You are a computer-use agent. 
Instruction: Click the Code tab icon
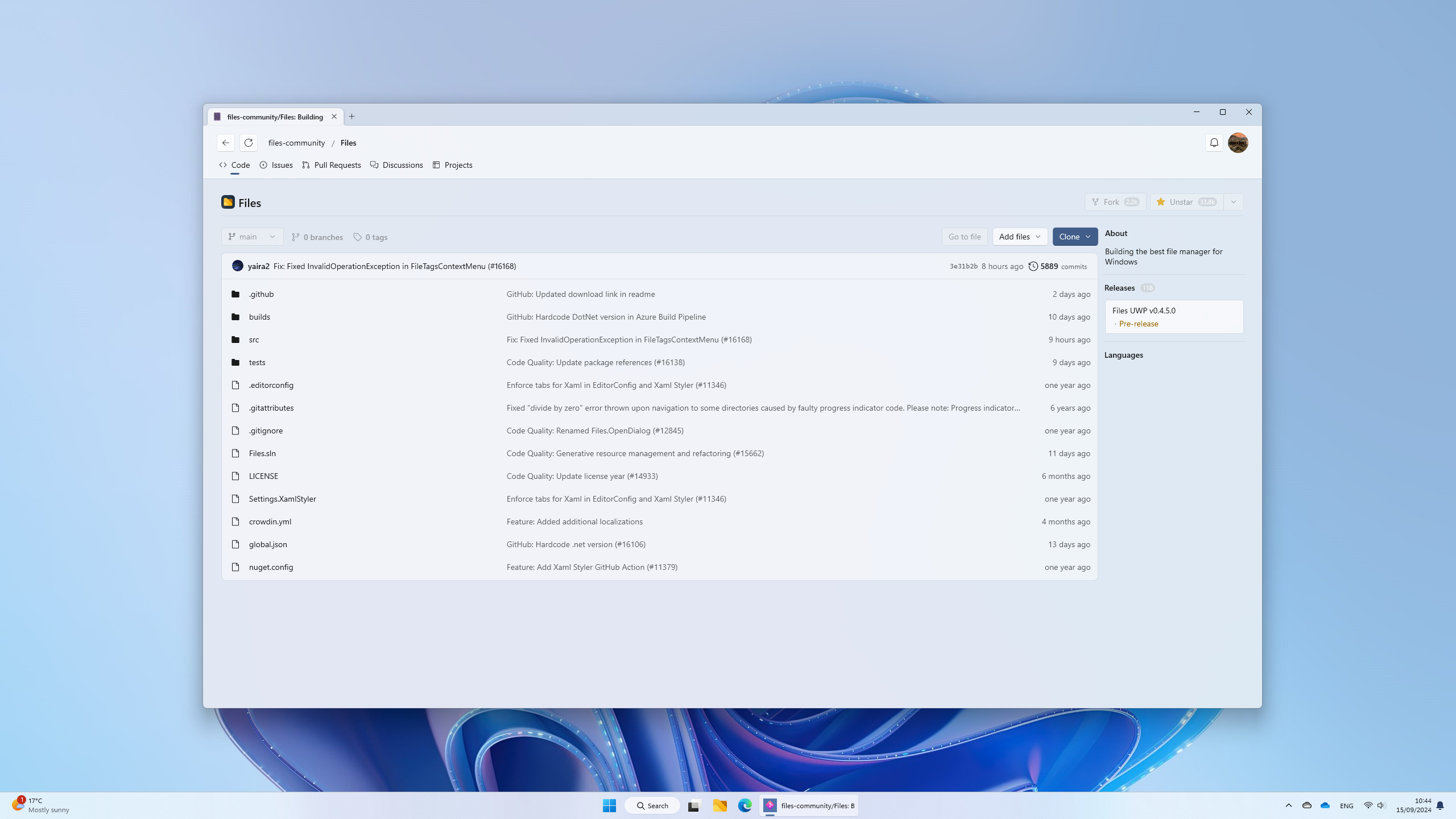coord(223,165)
